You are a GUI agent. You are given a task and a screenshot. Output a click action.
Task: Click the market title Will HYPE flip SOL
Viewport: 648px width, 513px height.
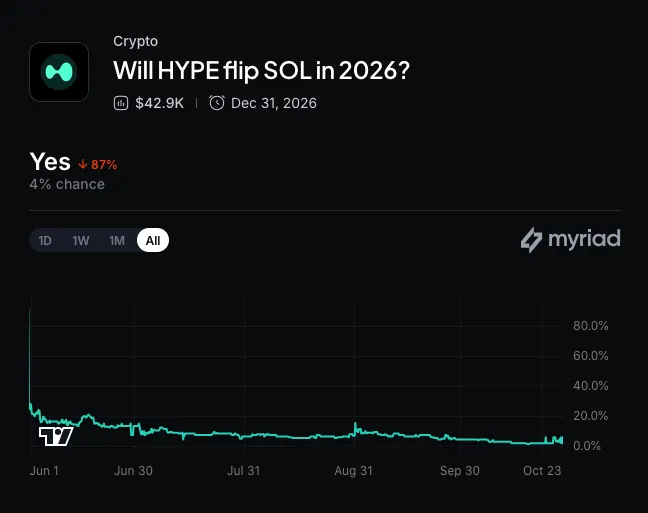point(261,70)
